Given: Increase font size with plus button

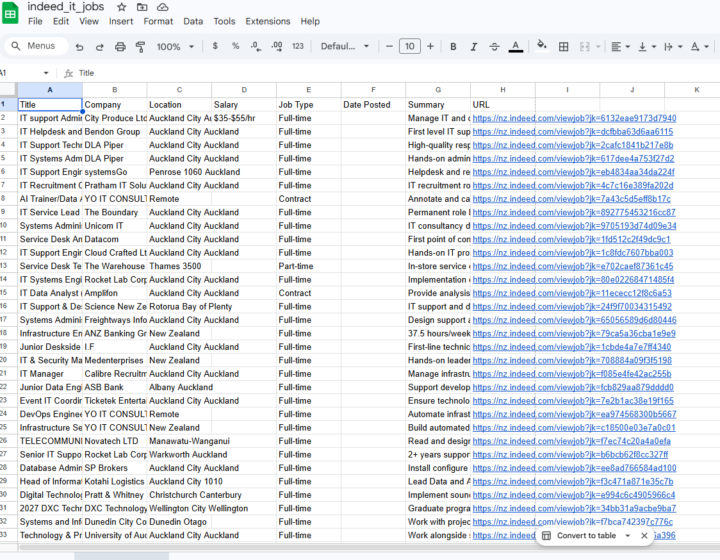Looking at the screenshot, I should tap(430, 46).
